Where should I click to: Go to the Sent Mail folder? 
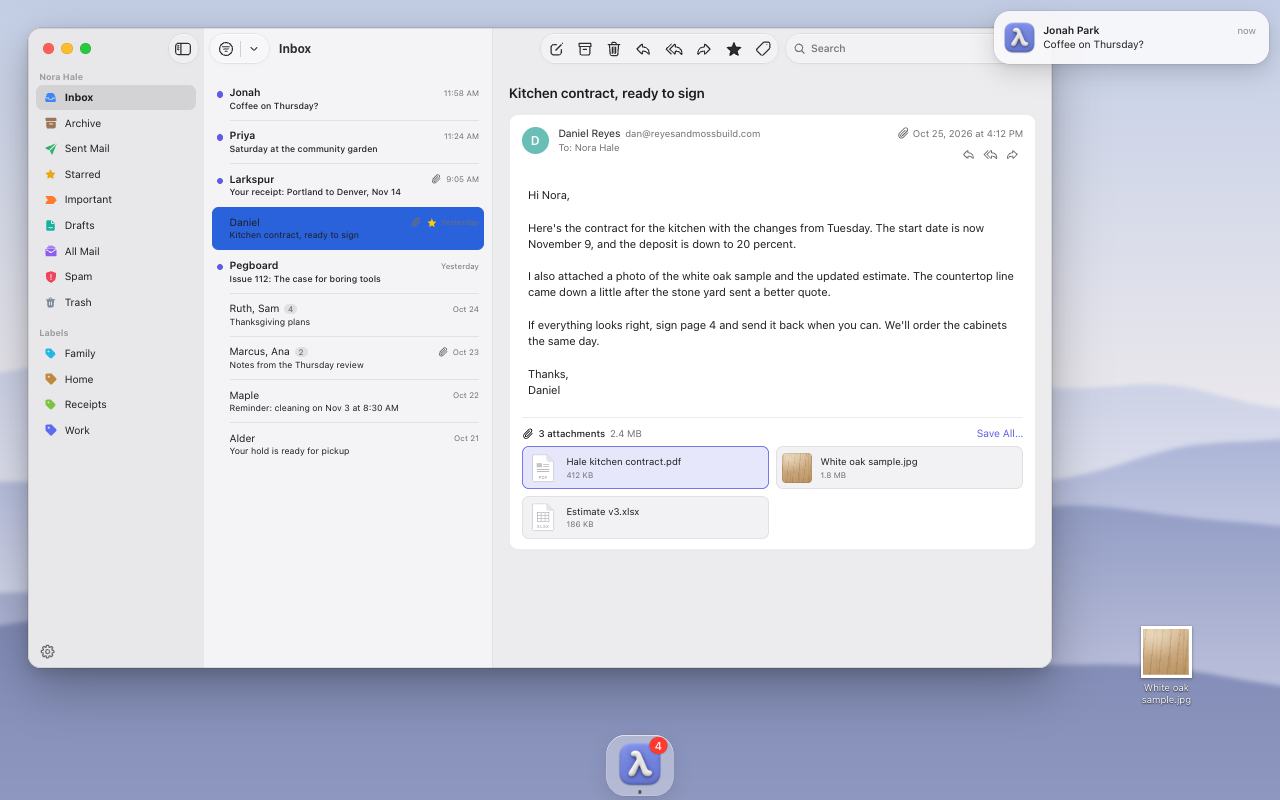[116, 148]
